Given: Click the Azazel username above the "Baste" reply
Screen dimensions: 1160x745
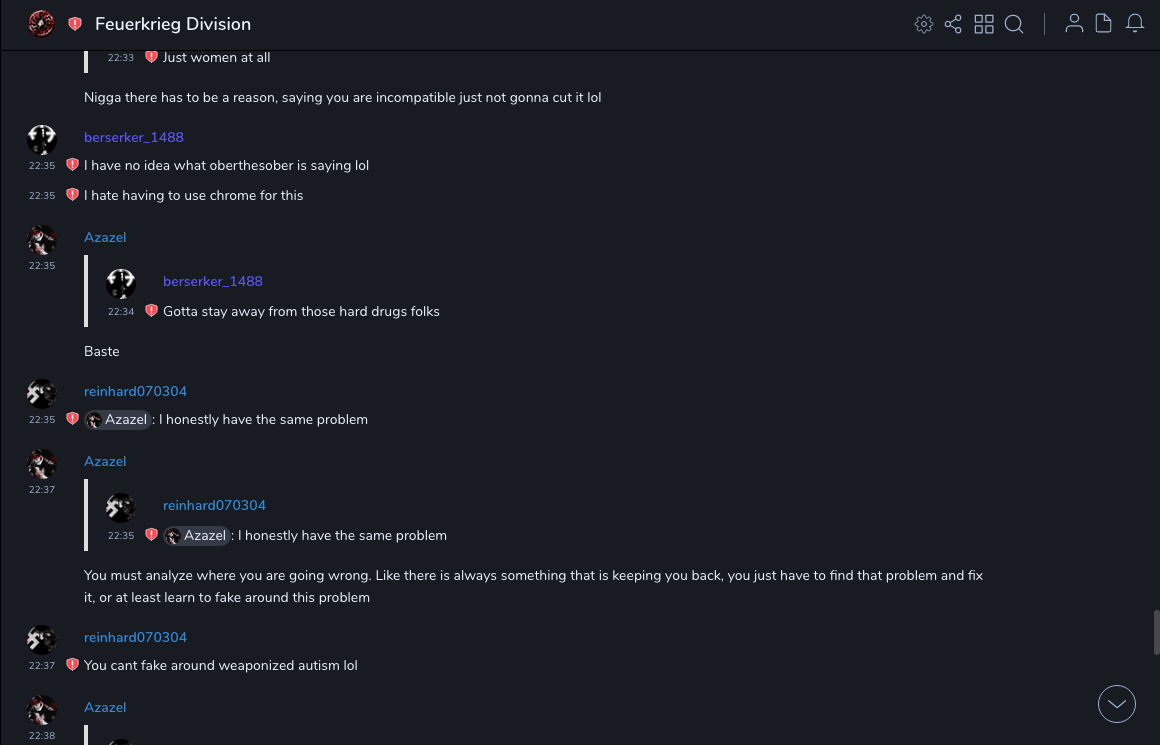Looking at the screenshot, I should coord(105,237).
